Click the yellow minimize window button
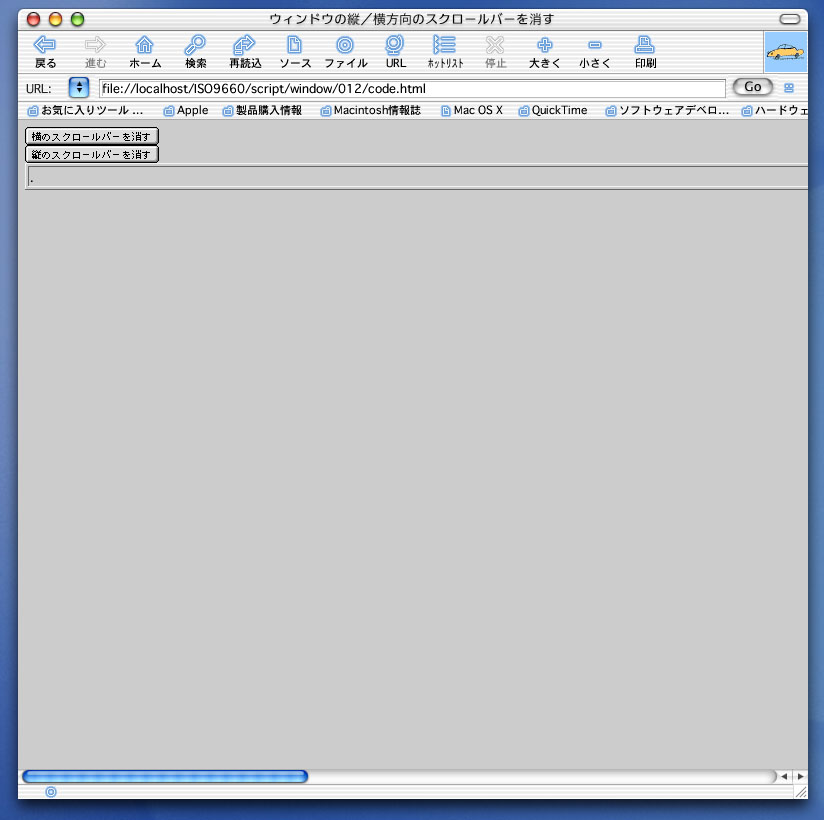The width and height of the screenshot is (824, 820). [55, 19]
